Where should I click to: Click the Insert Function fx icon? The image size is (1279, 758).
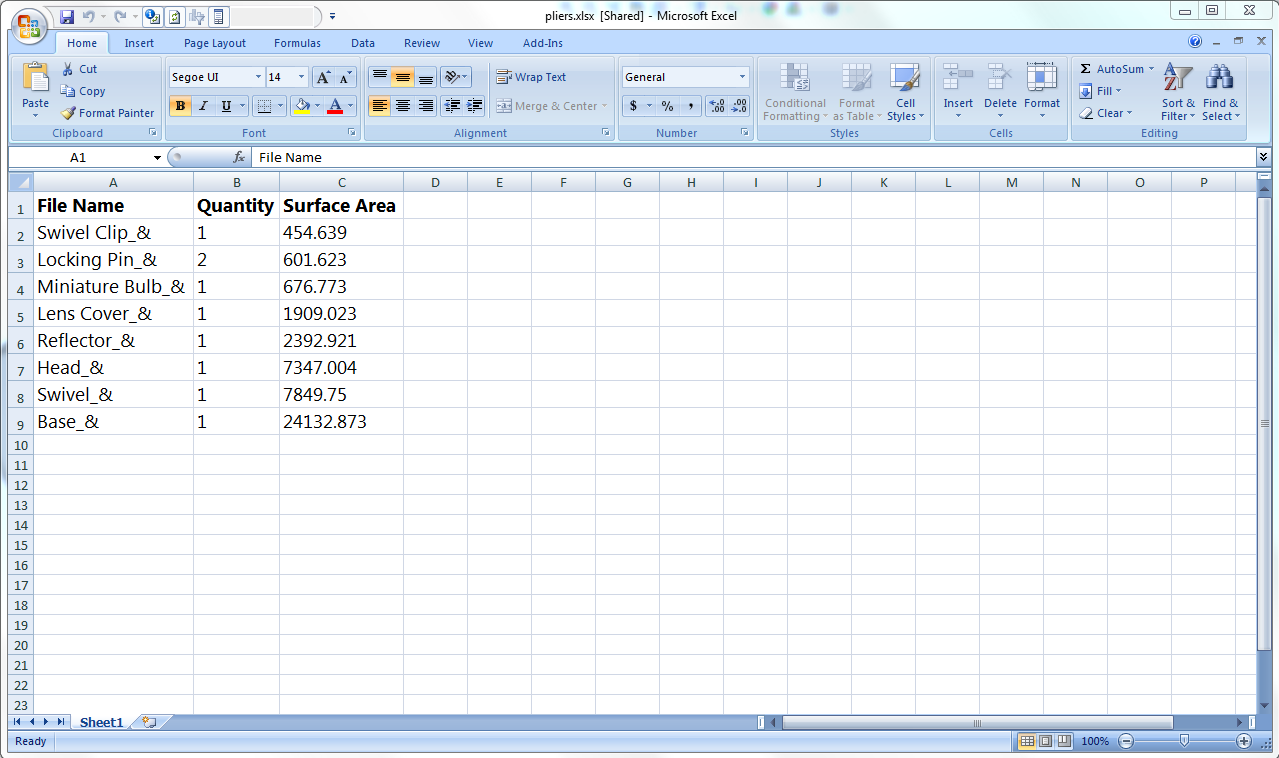239,157
